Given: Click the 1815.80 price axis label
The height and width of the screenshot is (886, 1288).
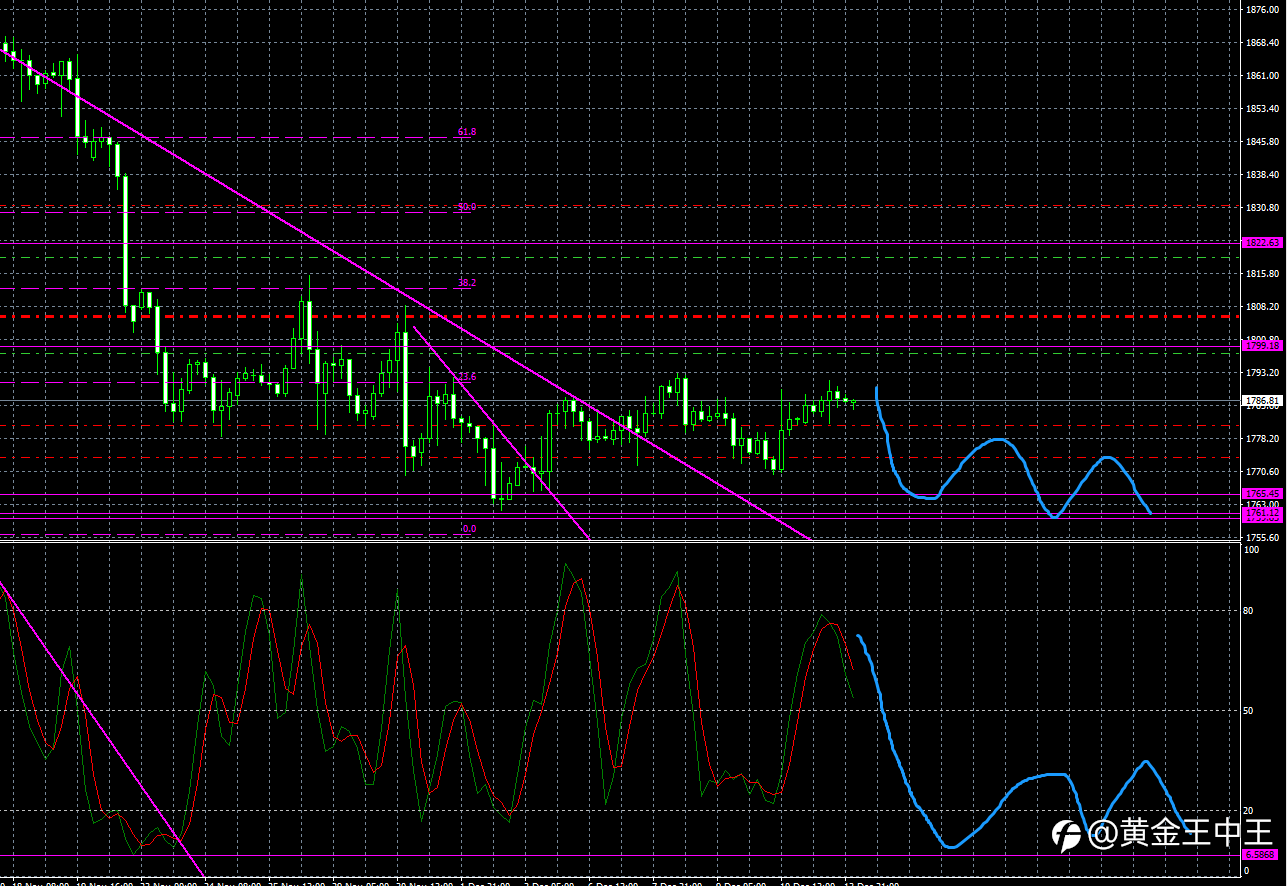Looking at the screenshot, I should click(1262, 274).
